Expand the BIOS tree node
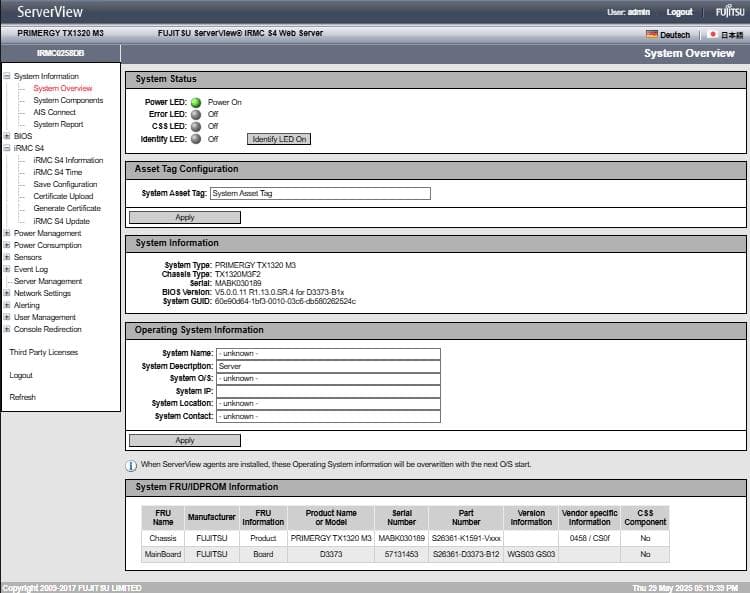The width and height of the screenshot is (750, 593). click(7, 136)
